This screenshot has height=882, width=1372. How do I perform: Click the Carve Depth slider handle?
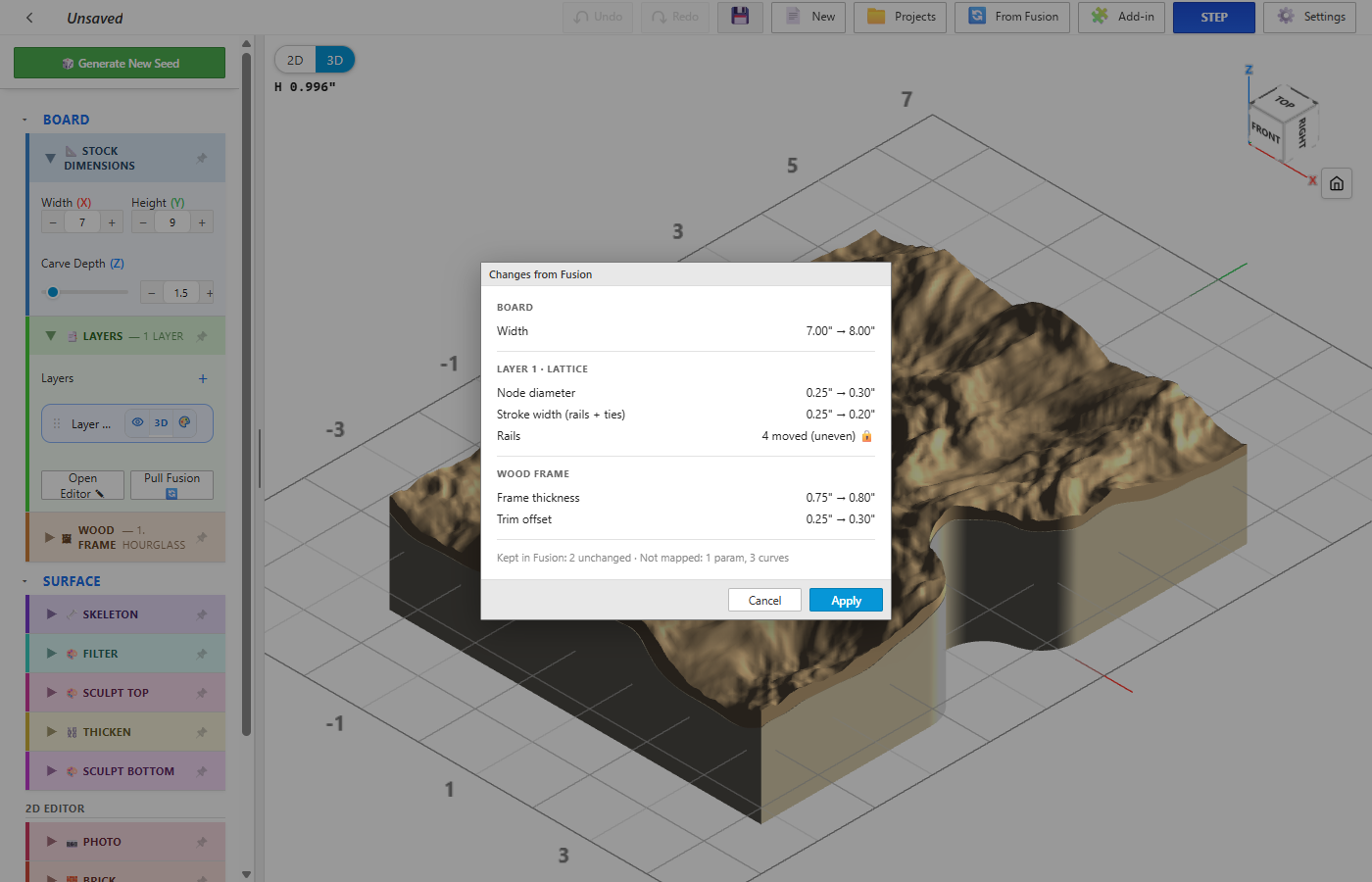53,292
